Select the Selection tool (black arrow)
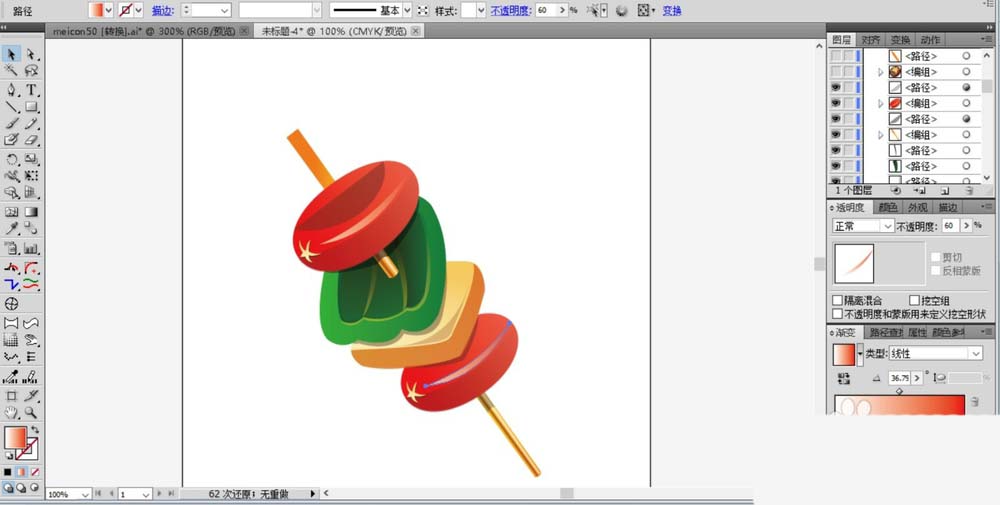Screen dimensions: 1000x505 [x=11, y=54]
